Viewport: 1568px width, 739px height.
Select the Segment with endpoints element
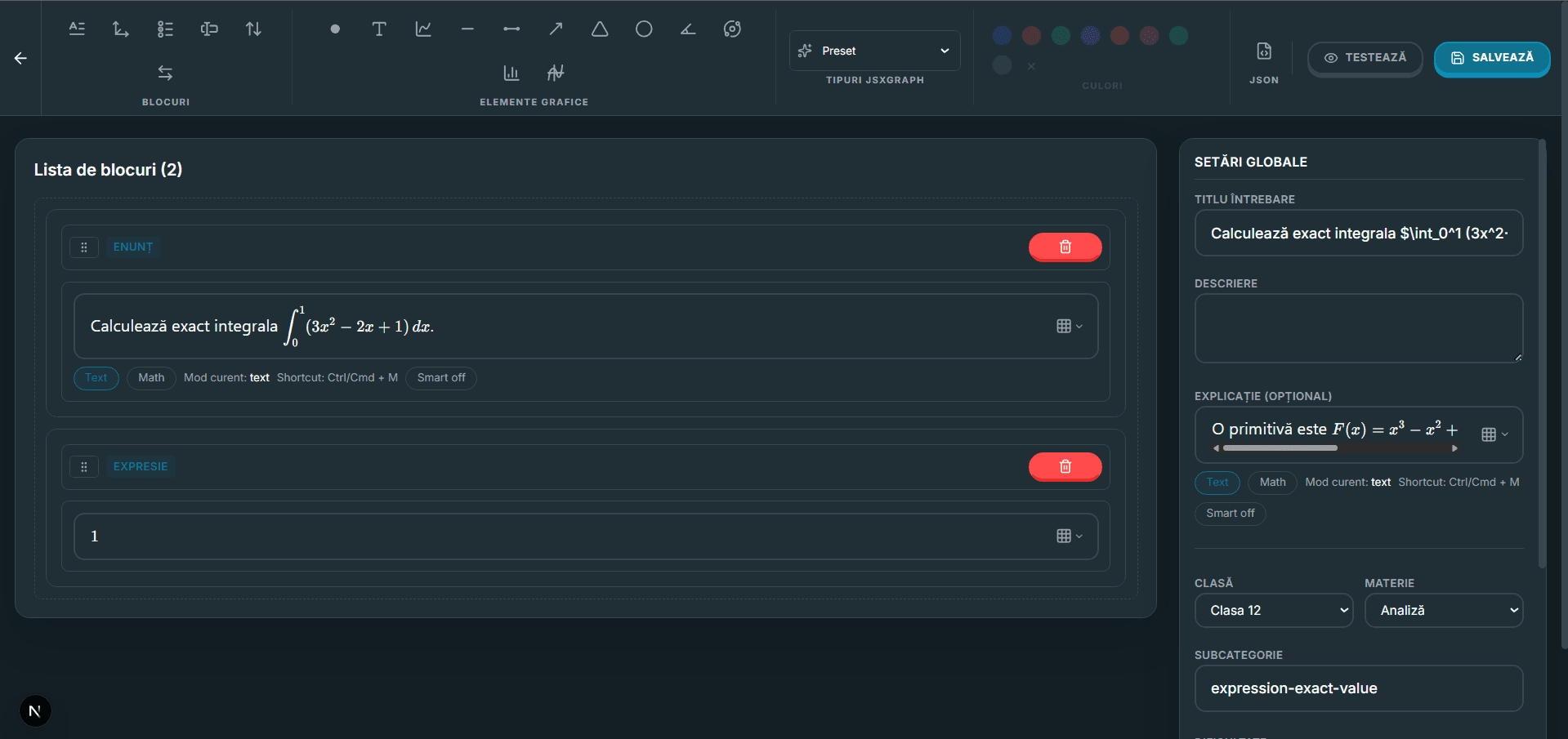click(511, 29)
